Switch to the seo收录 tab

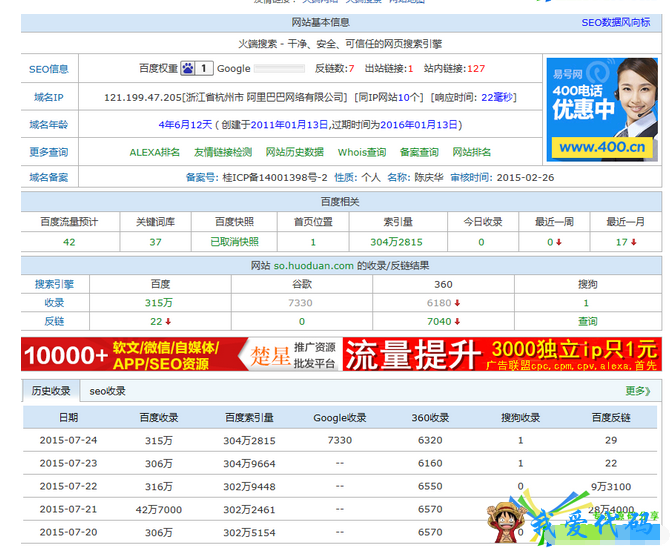(107, 391)
